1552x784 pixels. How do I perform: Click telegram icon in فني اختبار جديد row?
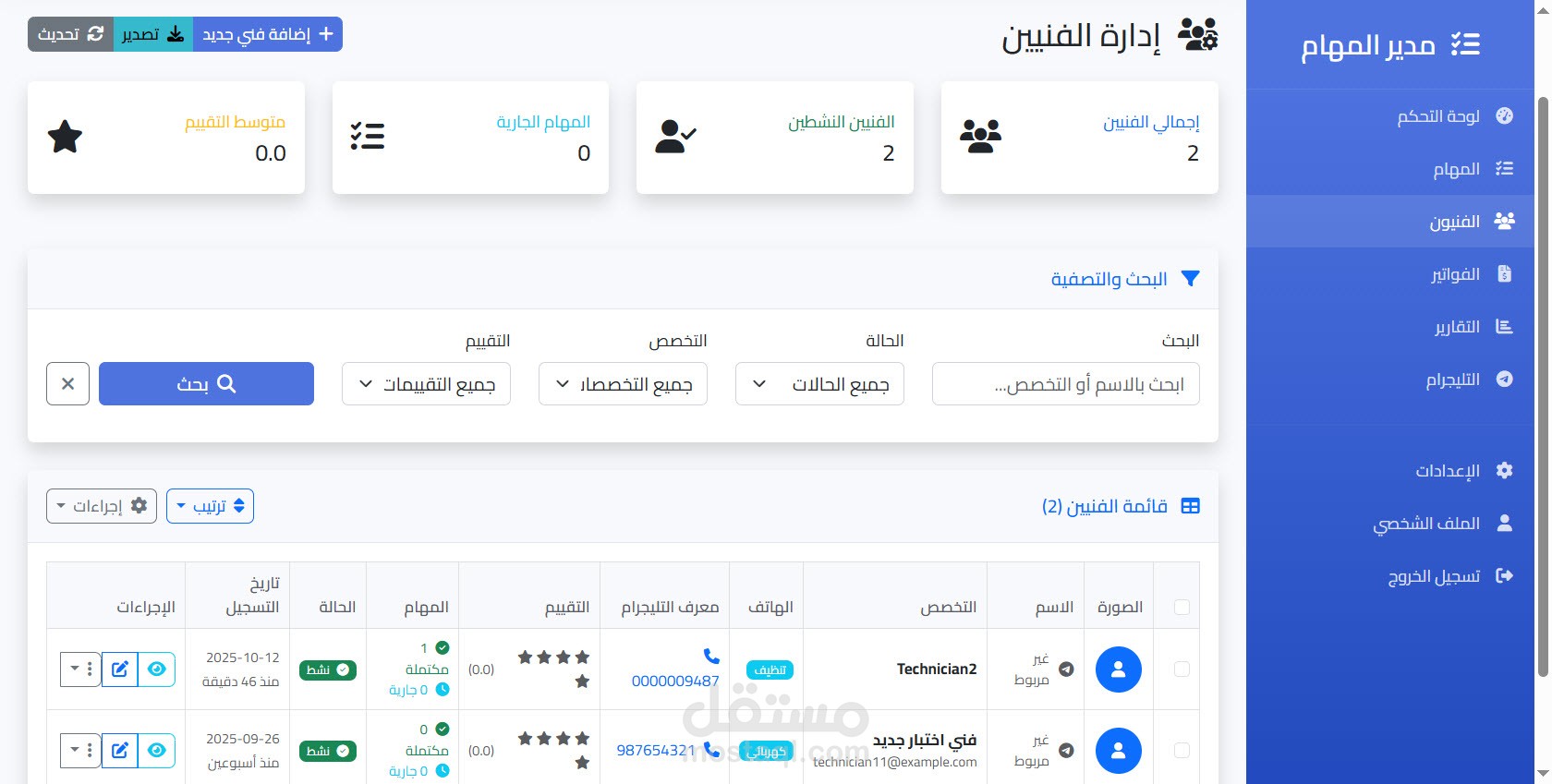pos(1066,751)
